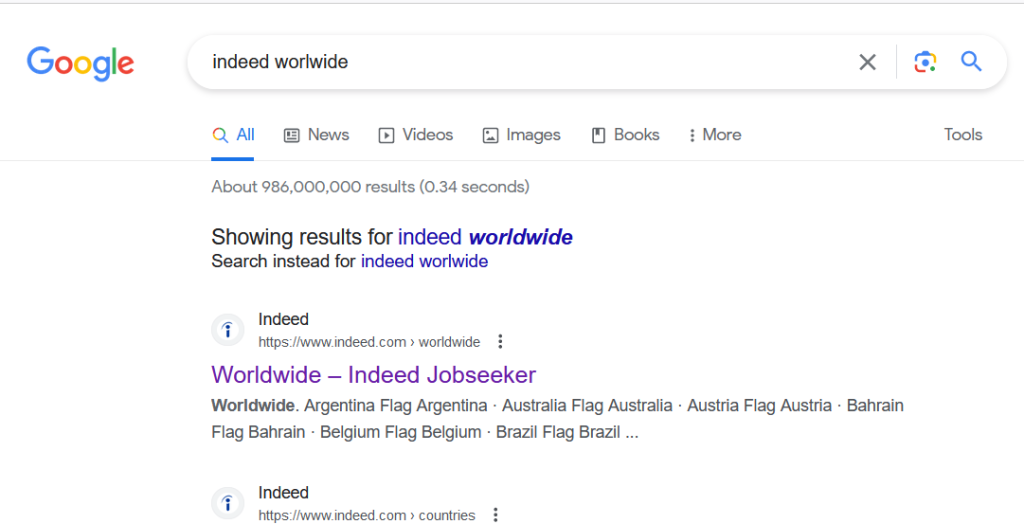Click the corrected 'indeed worldwide' link
Image resolution: width=1024 pixels, height=524 pixels.
coord(485,237)
